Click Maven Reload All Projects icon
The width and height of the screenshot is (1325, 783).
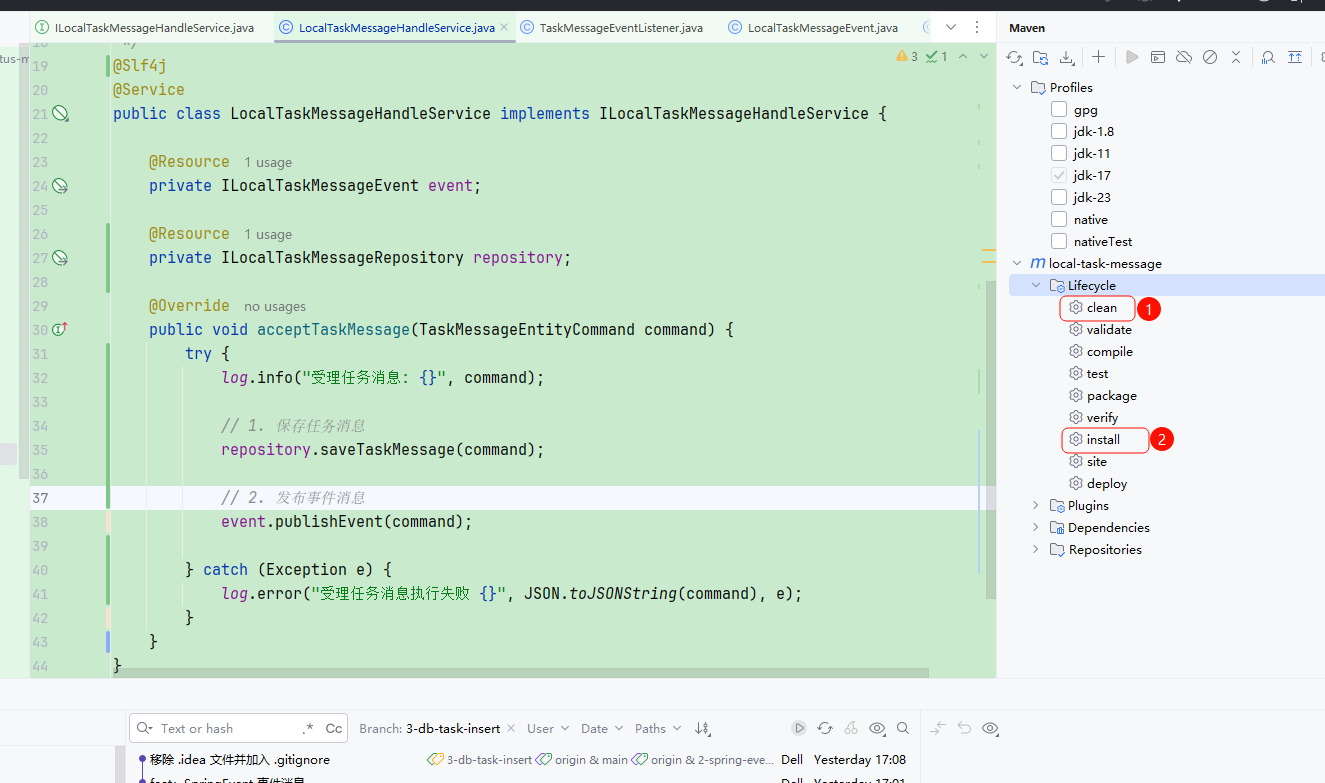coord(1014,58)
